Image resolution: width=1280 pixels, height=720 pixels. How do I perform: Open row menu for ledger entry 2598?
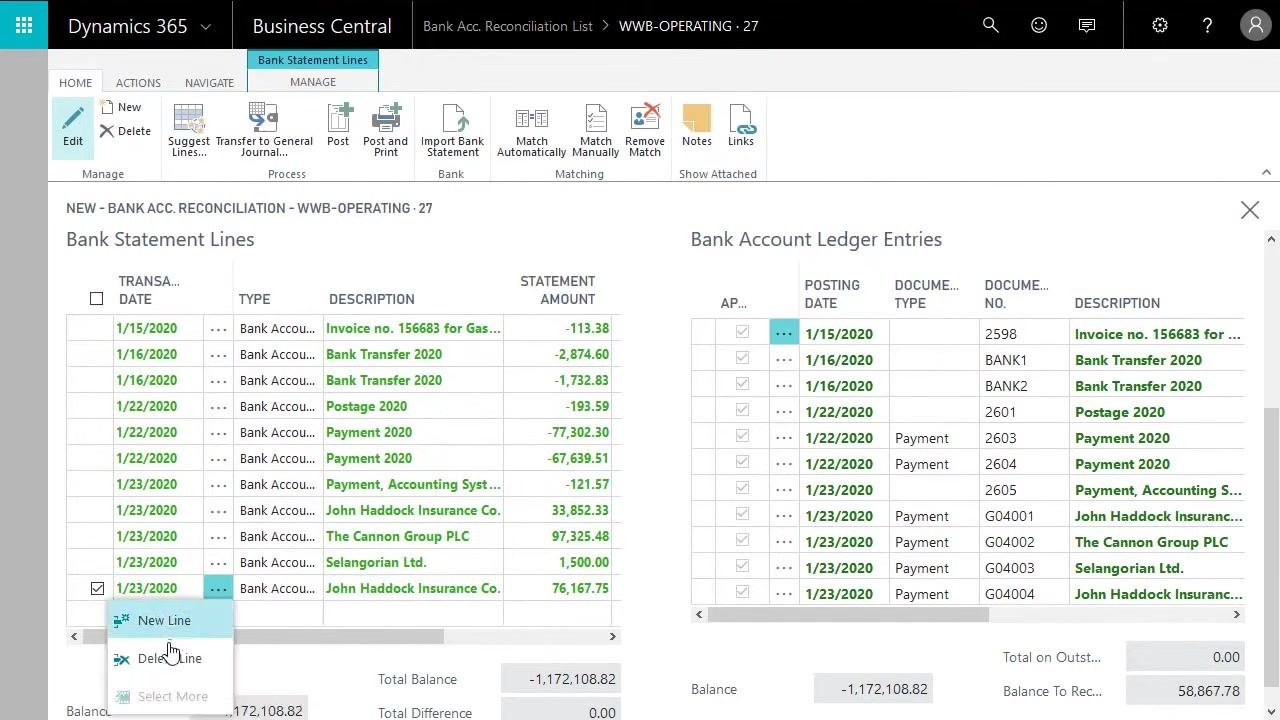pyautogui.click(x=784, y=333)
